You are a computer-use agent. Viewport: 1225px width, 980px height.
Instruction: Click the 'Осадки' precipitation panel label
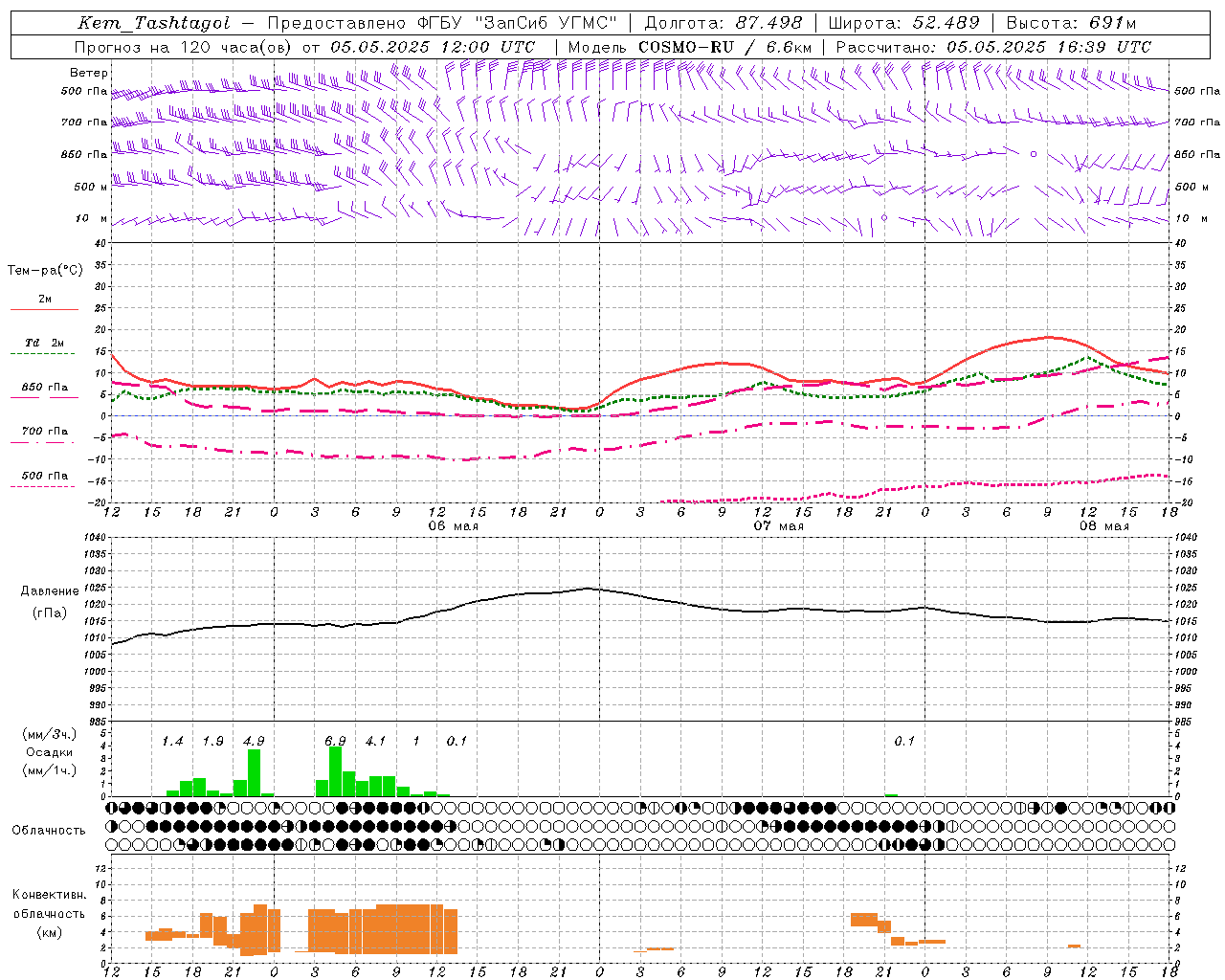tap(49, 752)
